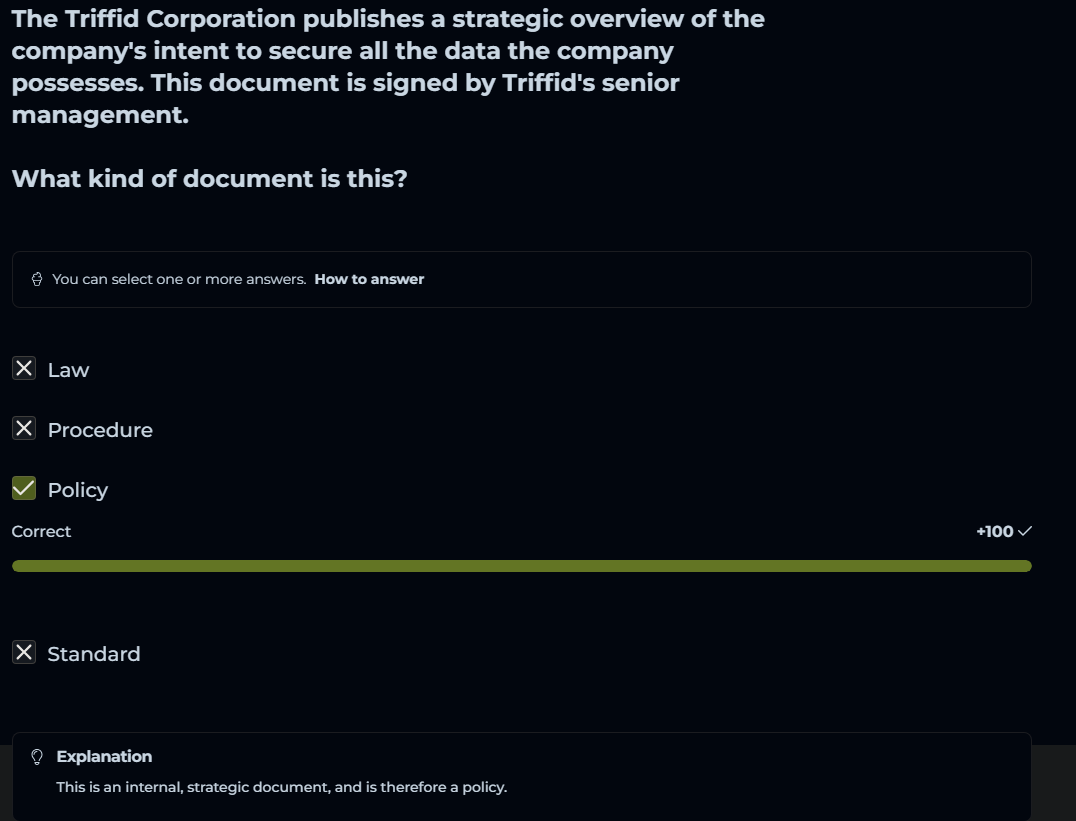
Task: Click the "You can select one or more answers" hint
Action: 179,280
